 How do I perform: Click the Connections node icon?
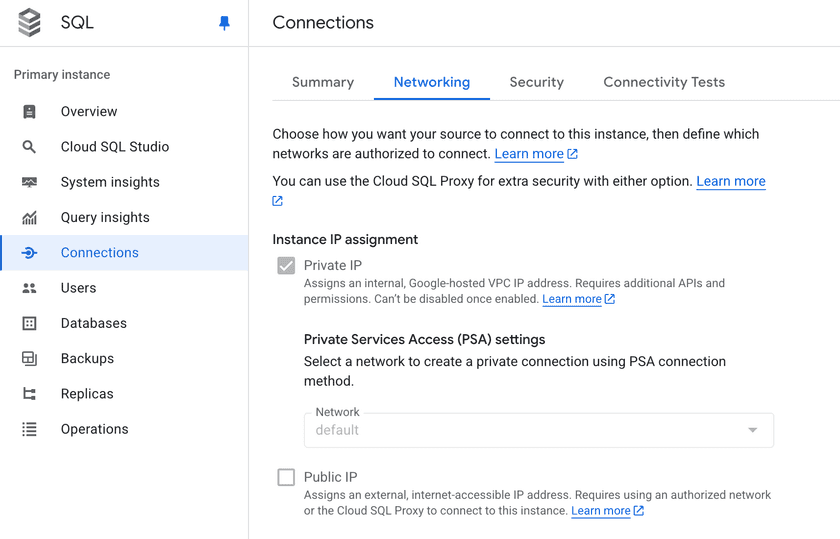29,253
